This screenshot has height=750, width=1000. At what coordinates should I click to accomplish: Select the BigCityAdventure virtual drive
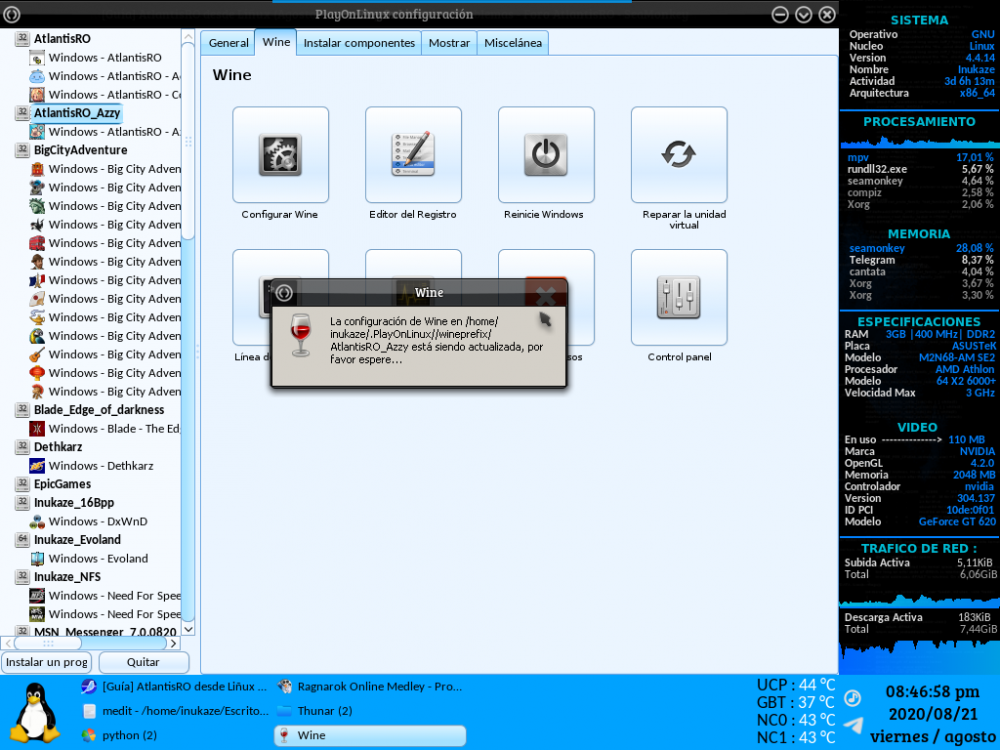tap(80, 150)
